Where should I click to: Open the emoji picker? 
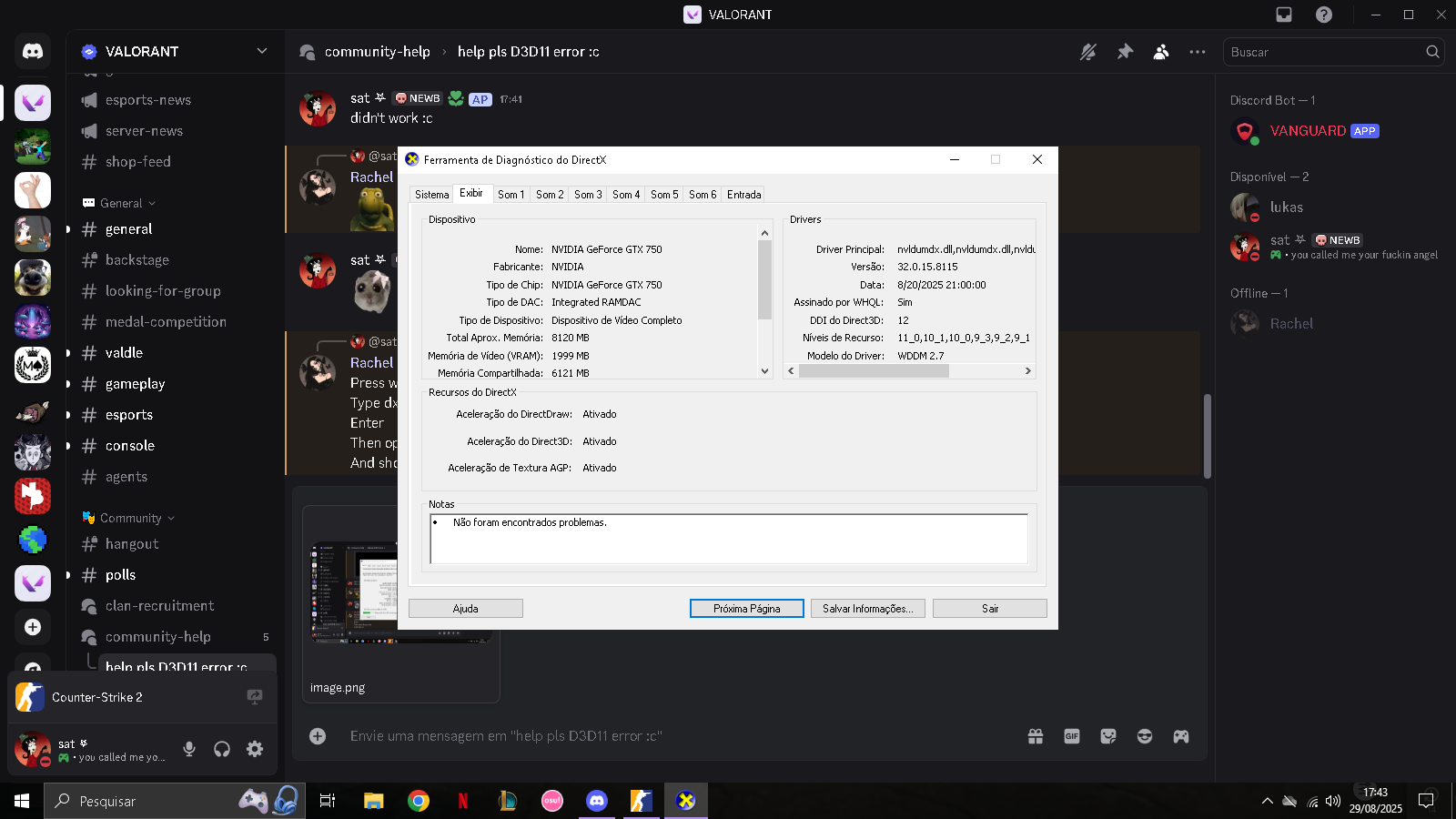click(x=1145, y=736)
